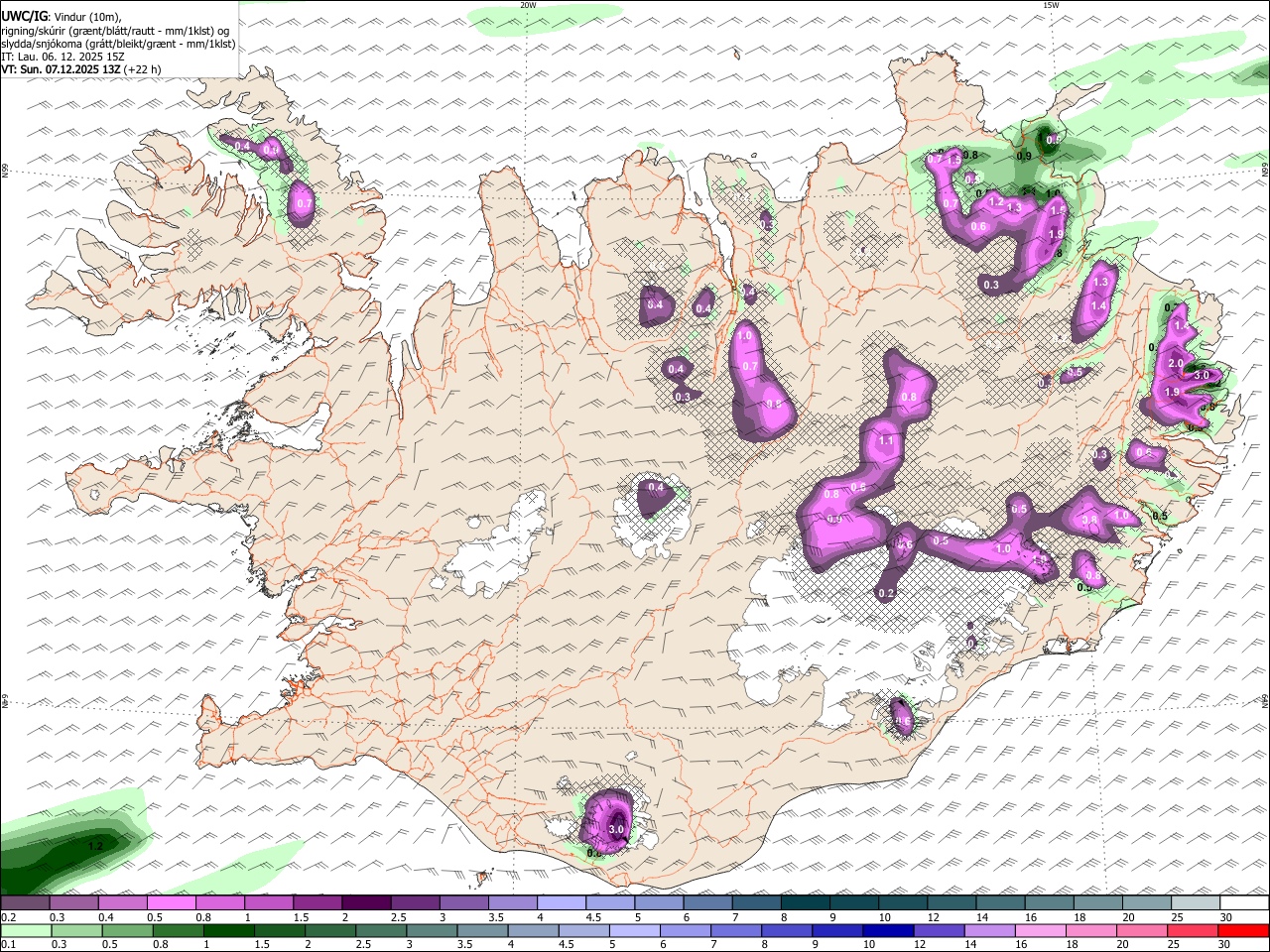Click the 'rigning/skúrir (grænt/blátt/rautt - mm/1klst) og' line
Image resolution: width=1270 pixels, height=952 pixels.
point(115,31)
